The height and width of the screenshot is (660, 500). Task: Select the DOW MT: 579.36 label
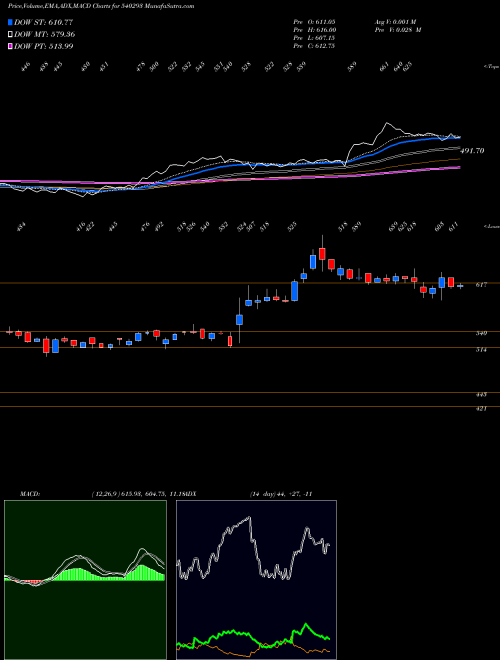(45, 34)
